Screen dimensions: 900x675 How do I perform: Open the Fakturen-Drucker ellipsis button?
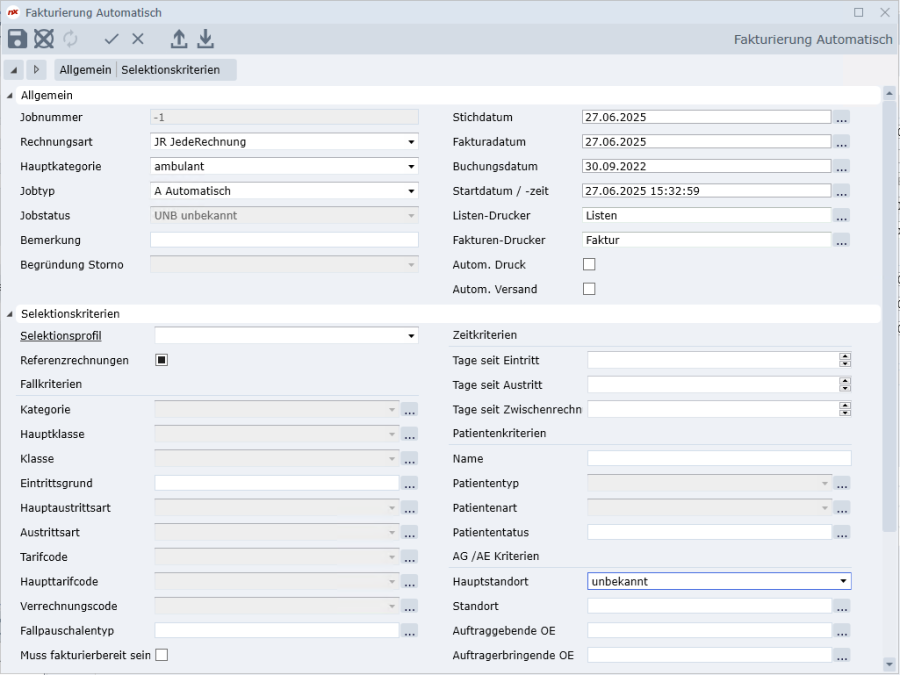[842, 240]
